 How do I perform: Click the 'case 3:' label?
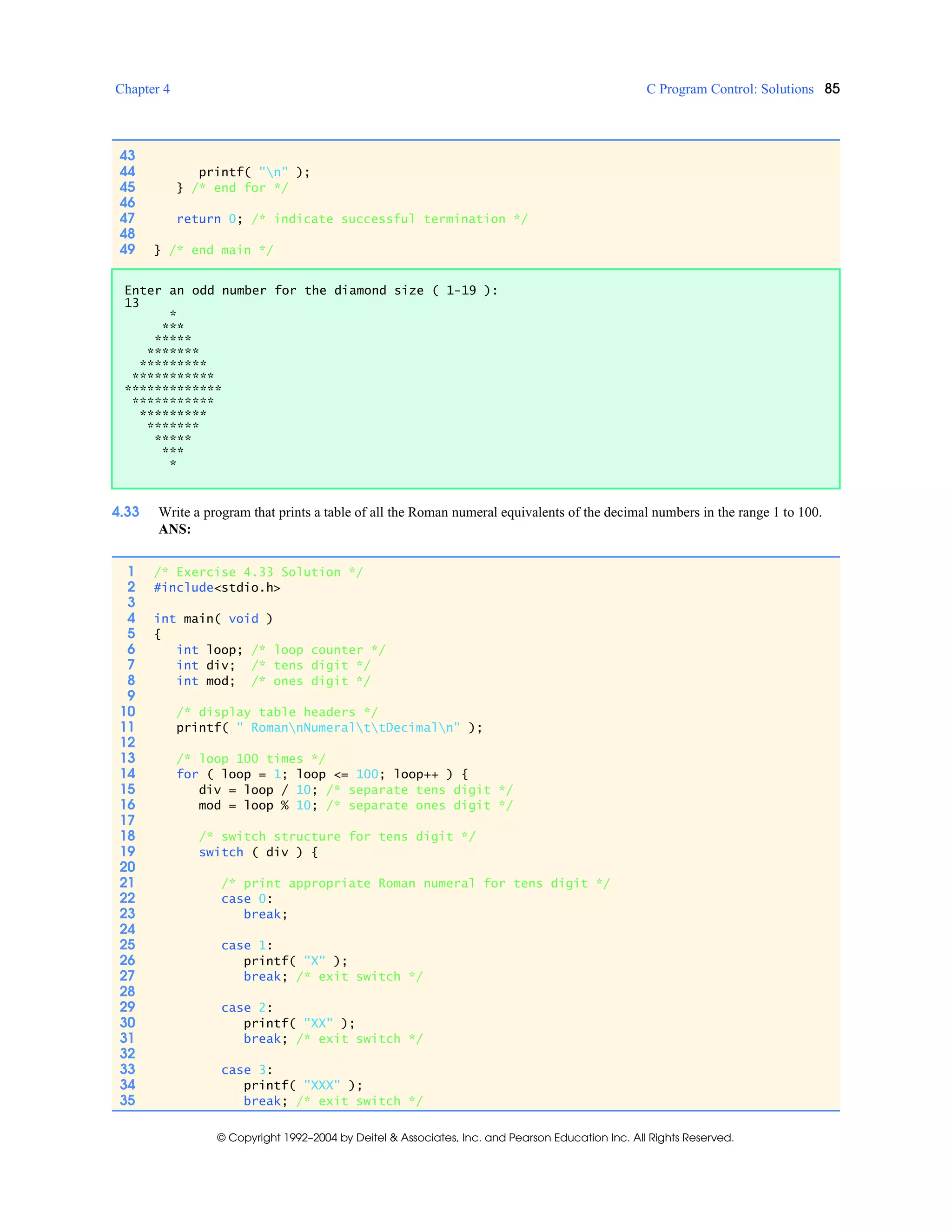tap(246, 1070)
